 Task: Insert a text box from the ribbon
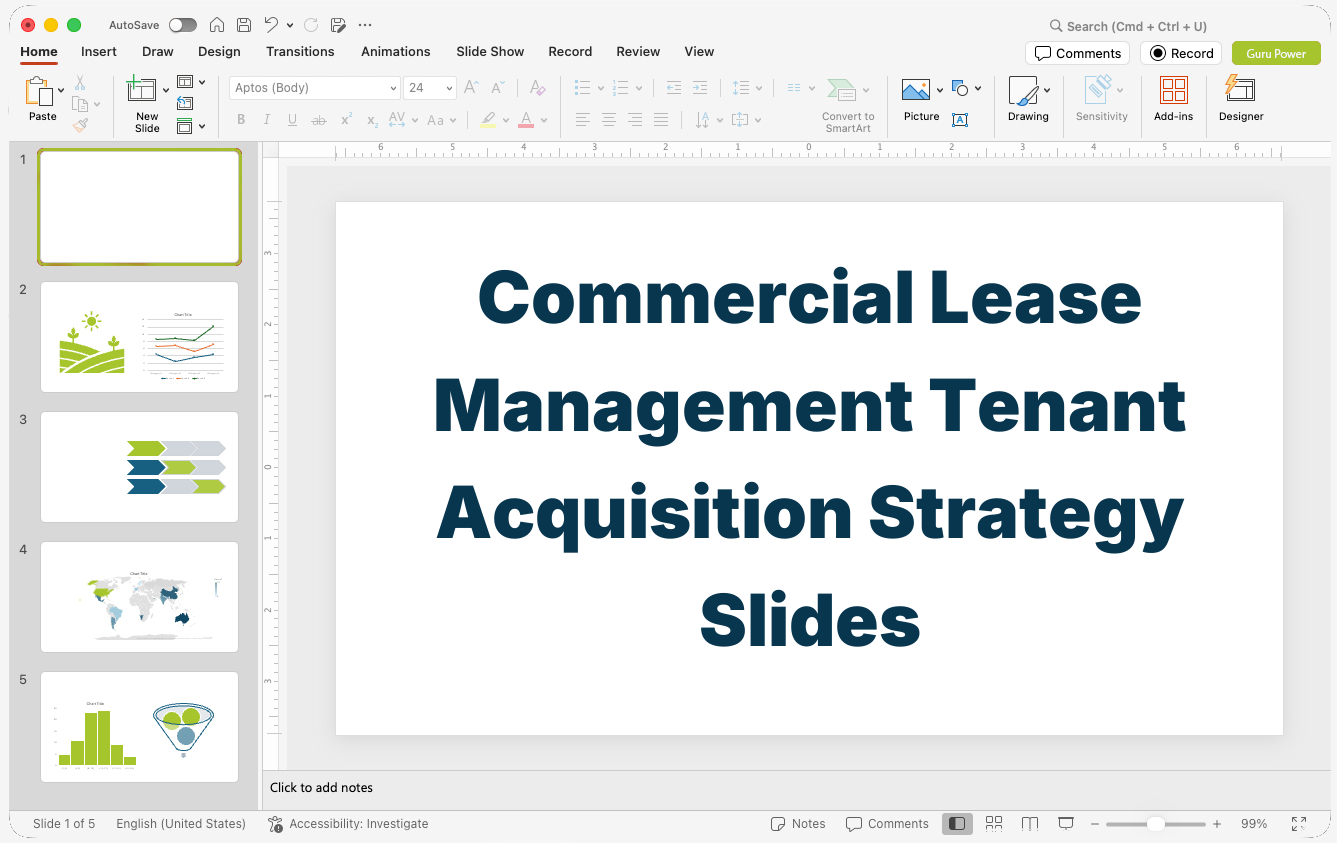pos(960,120)
